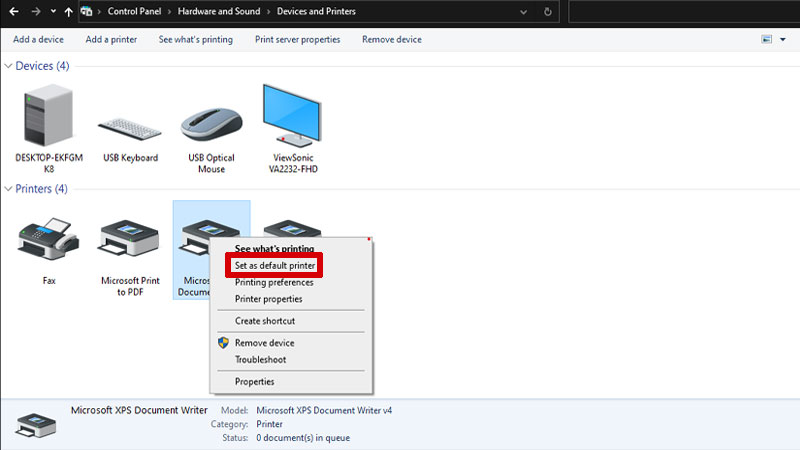This screenshot has height=450, width=800.
Task: Open Control Panel breadcrumb
Action: click(x=134, y=11)
